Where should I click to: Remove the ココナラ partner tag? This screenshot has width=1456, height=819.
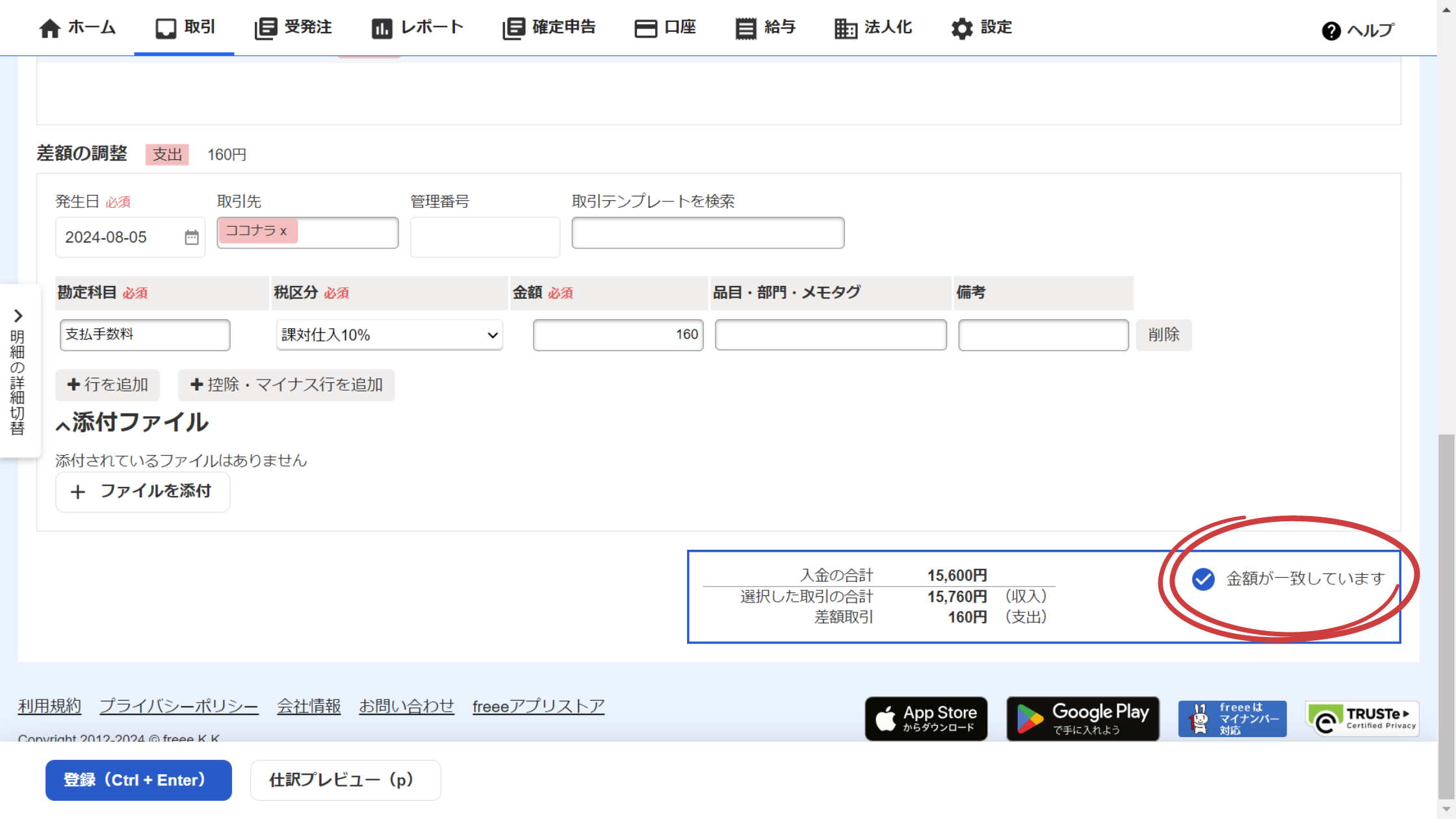(x=283, y=231)
